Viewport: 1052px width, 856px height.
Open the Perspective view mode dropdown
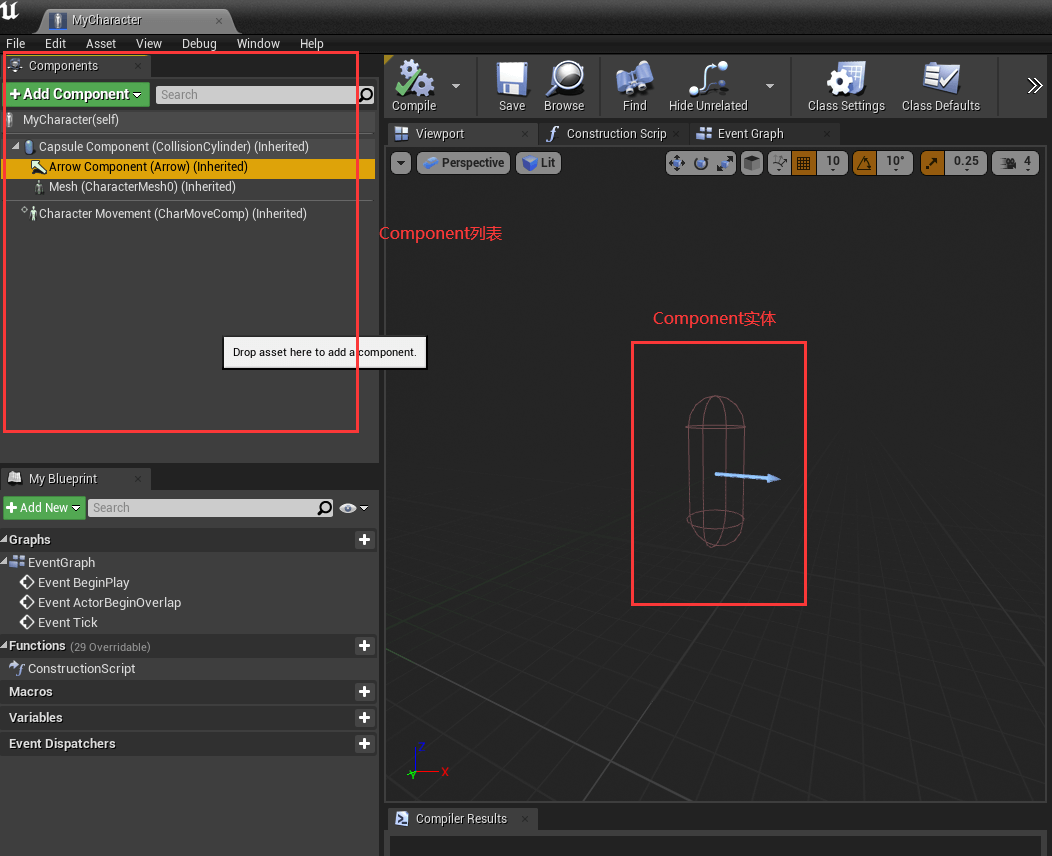point(462,163)
